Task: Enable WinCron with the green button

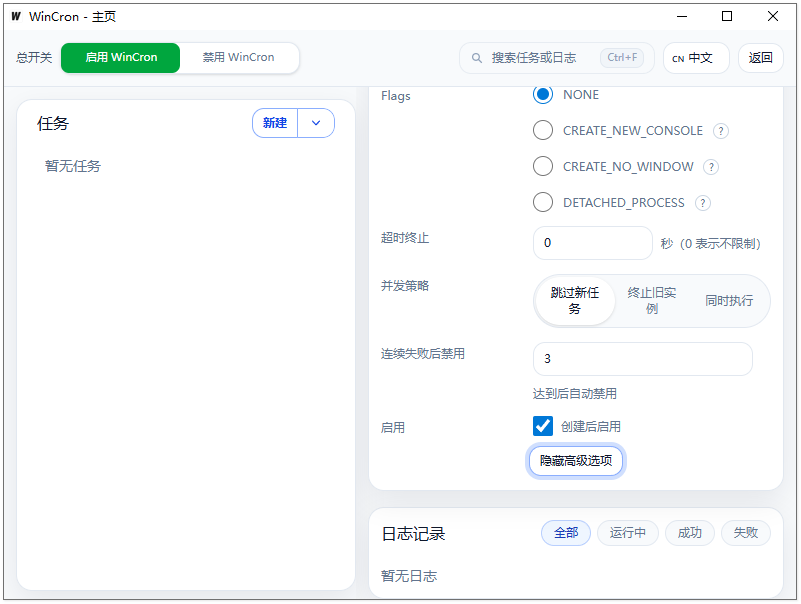Action: (x=120, y=57)
